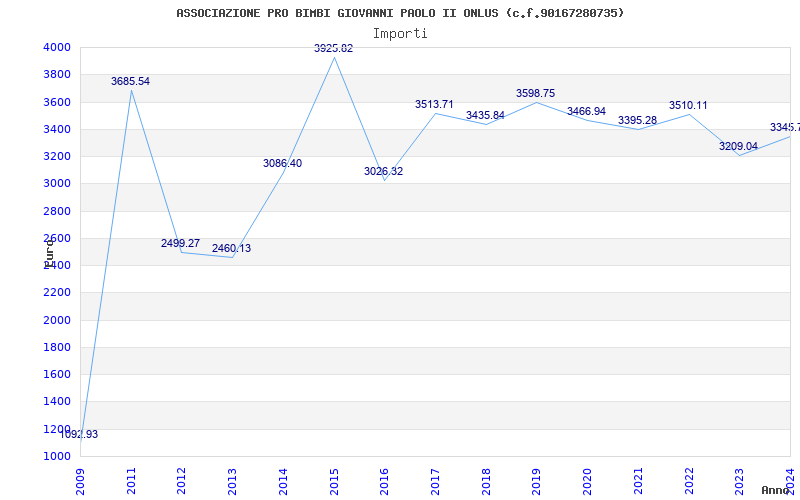800x500 pixels.
Task: Click the 2460.13 data label
Action: click(x=232, y=248)
